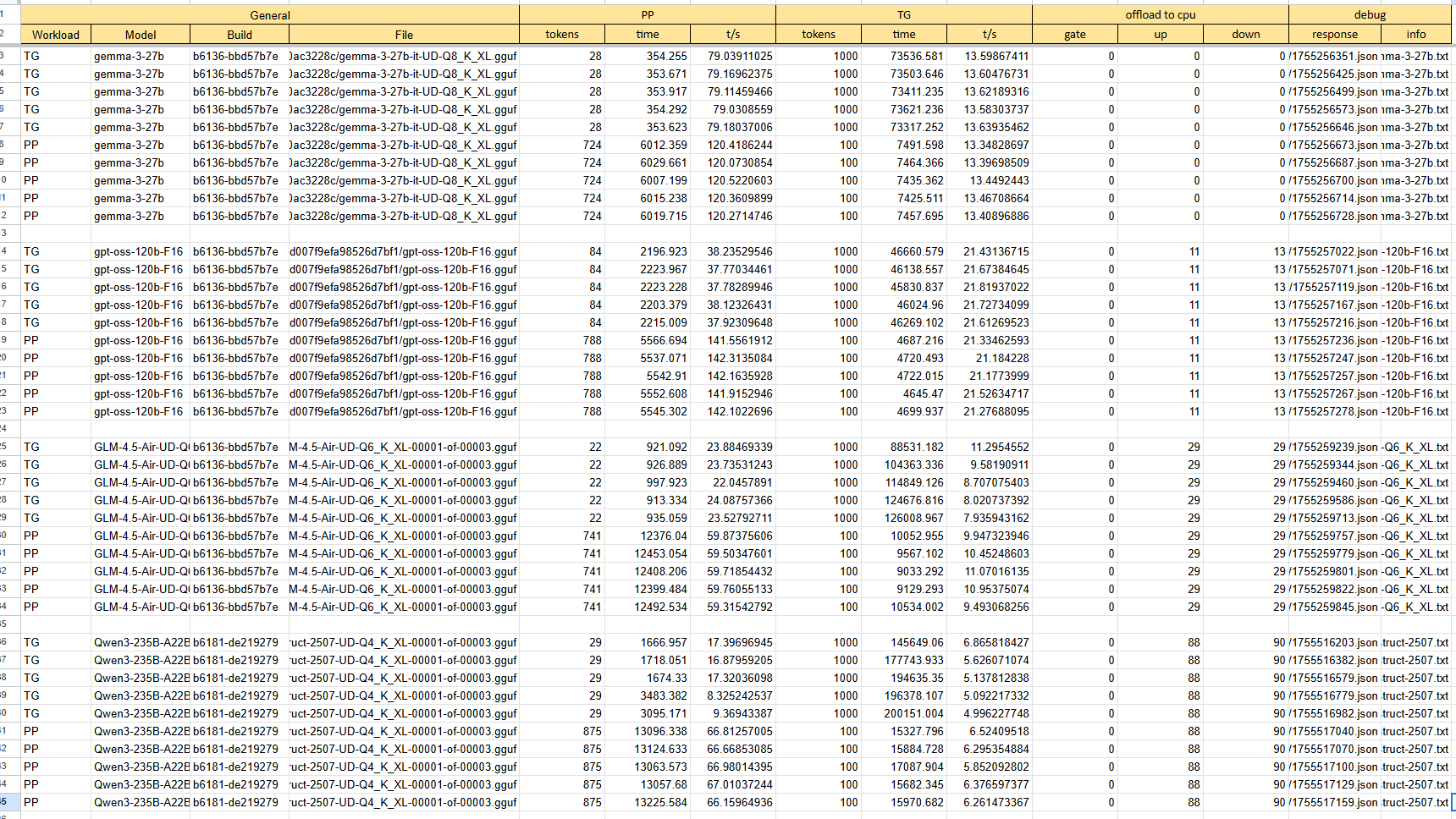Select cell with value 59.87375606
The width and height of the screenshot is (1456, 819).
[733, 536]
